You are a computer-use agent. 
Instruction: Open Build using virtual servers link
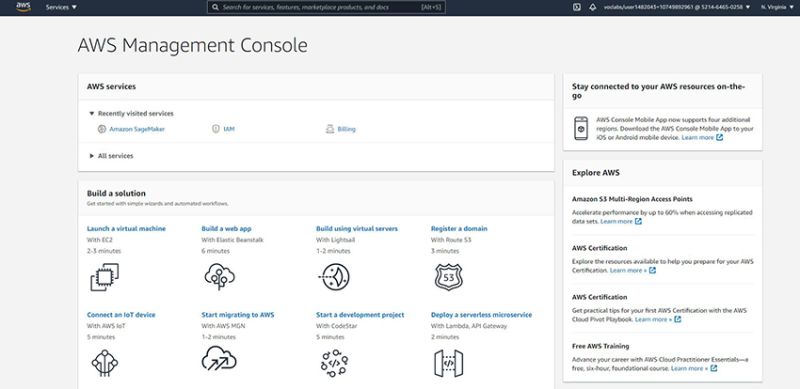click(357, 229)
